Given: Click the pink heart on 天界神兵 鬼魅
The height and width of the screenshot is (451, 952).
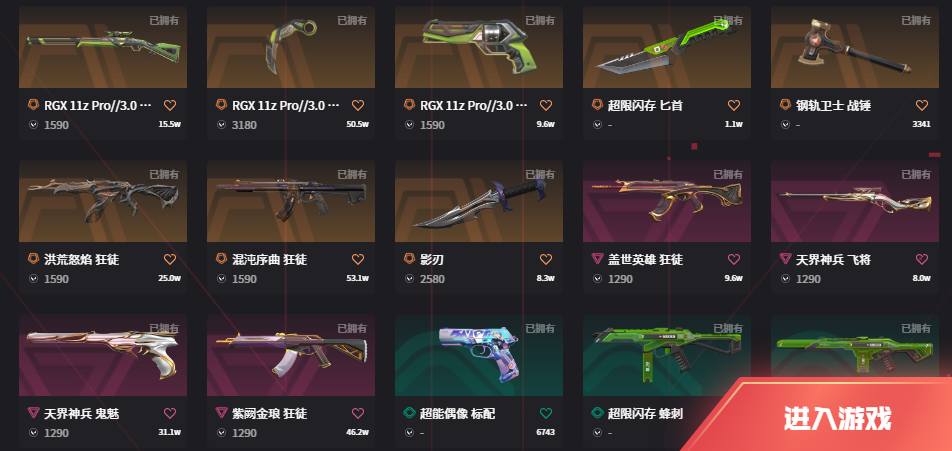Looking at the screenshot, I should click(170, 413).
